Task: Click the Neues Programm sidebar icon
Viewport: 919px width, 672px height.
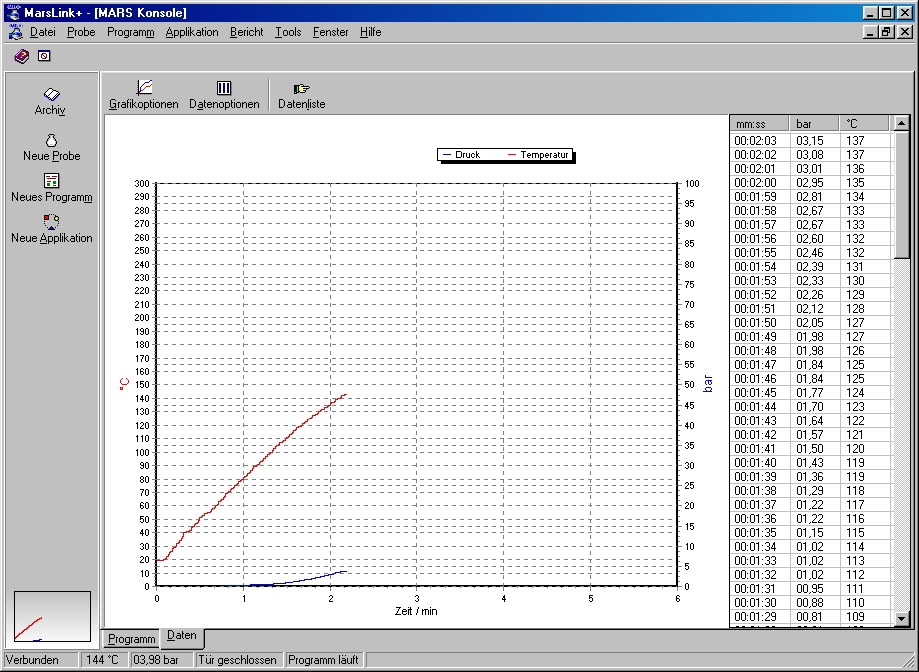Action: click(x=51, y=188)
